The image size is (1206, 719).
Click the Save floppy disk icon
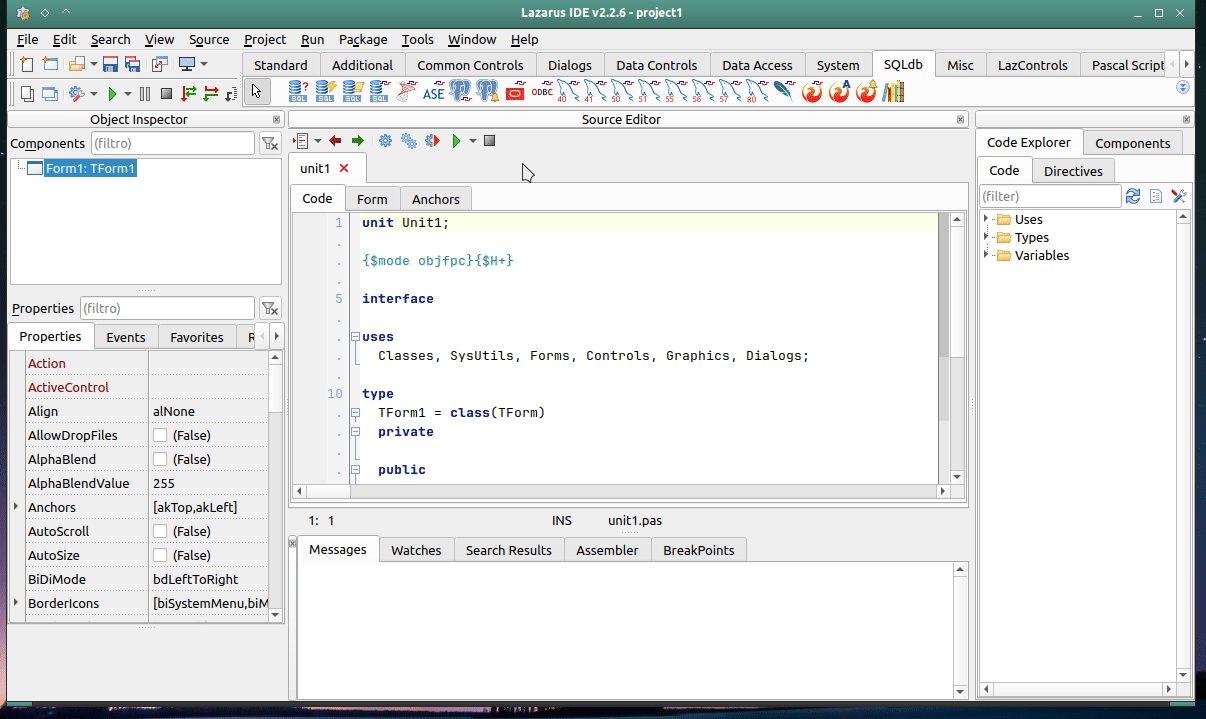[x=110, y=64]
